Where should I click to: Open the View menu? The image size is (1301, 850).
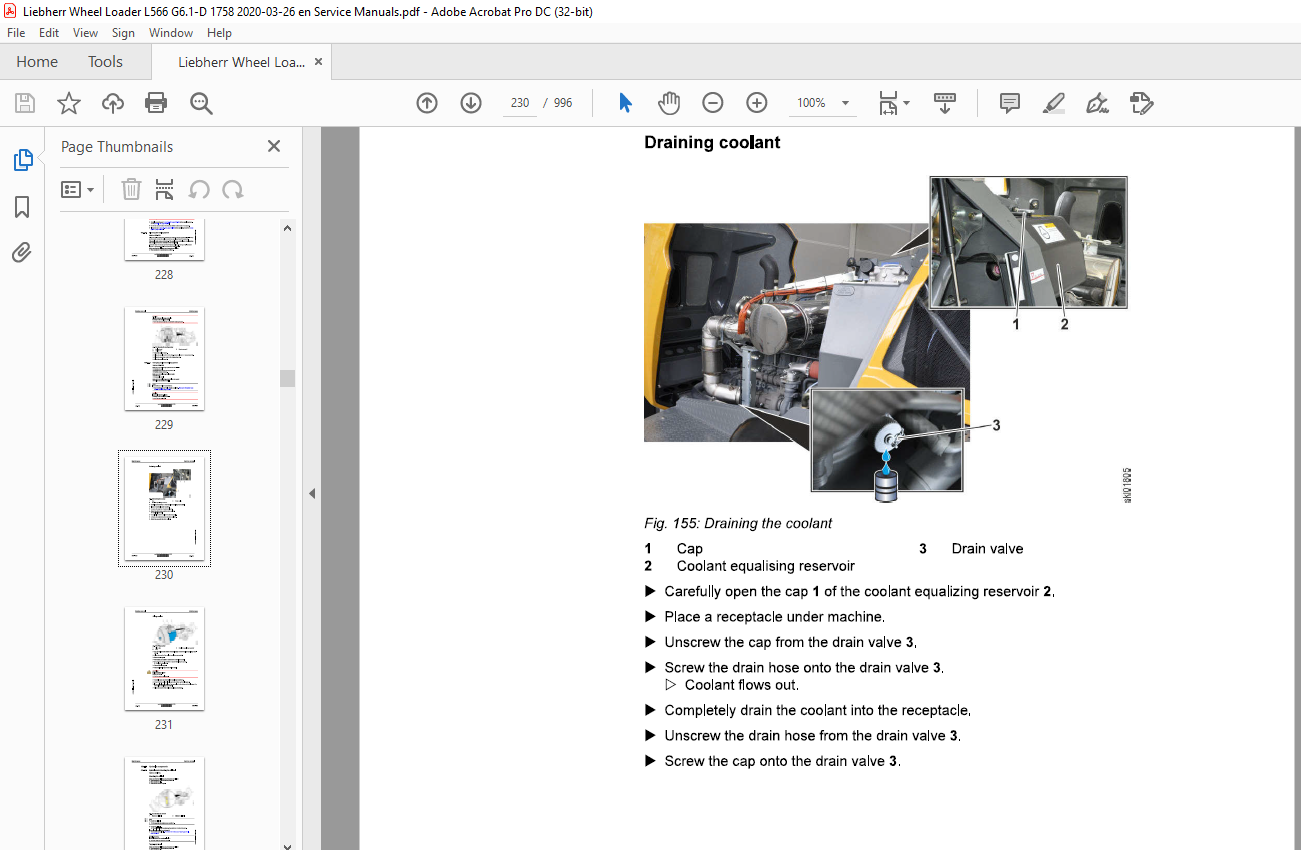[x=86, y=33]
